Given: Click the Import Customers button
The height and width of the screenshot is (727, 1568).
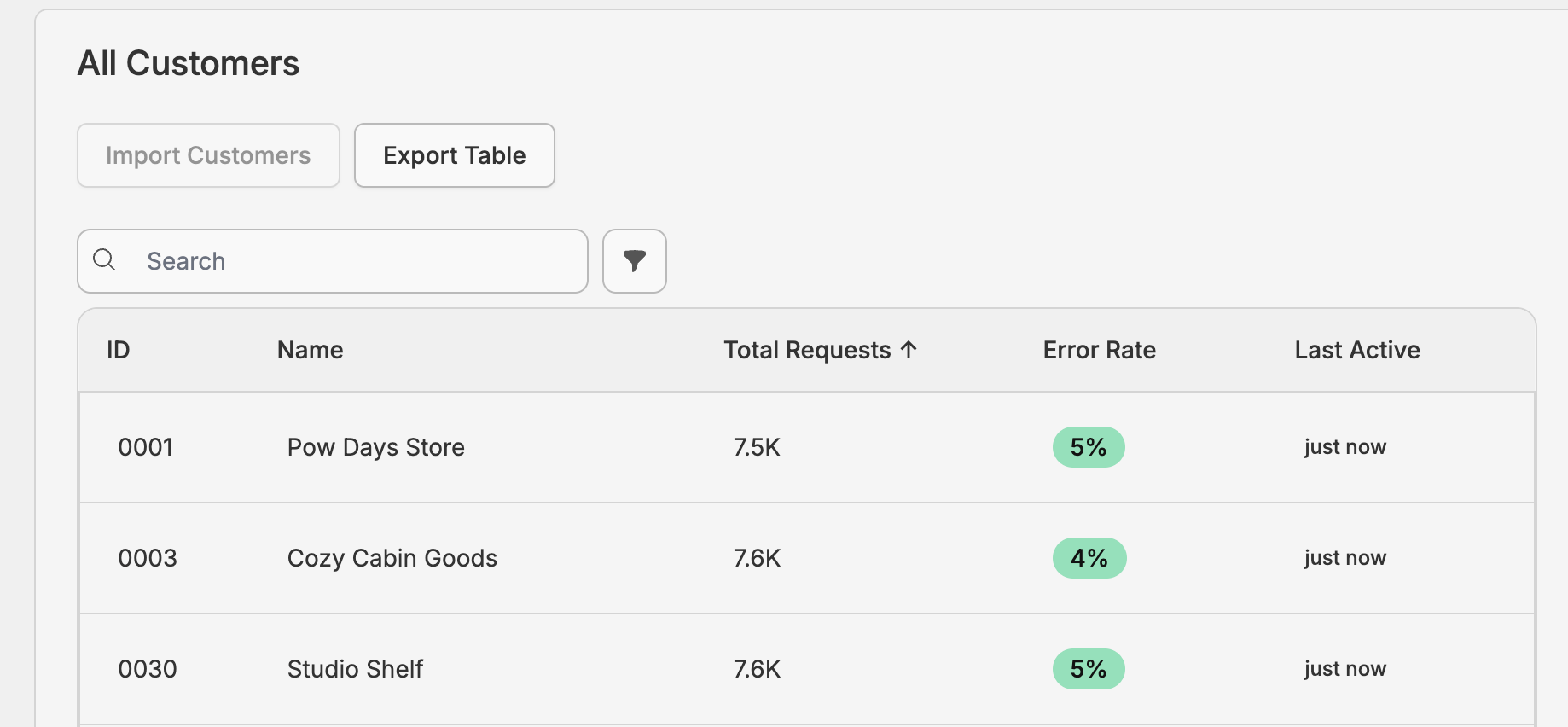Looking at the screenshot, I should click(208, 155).
